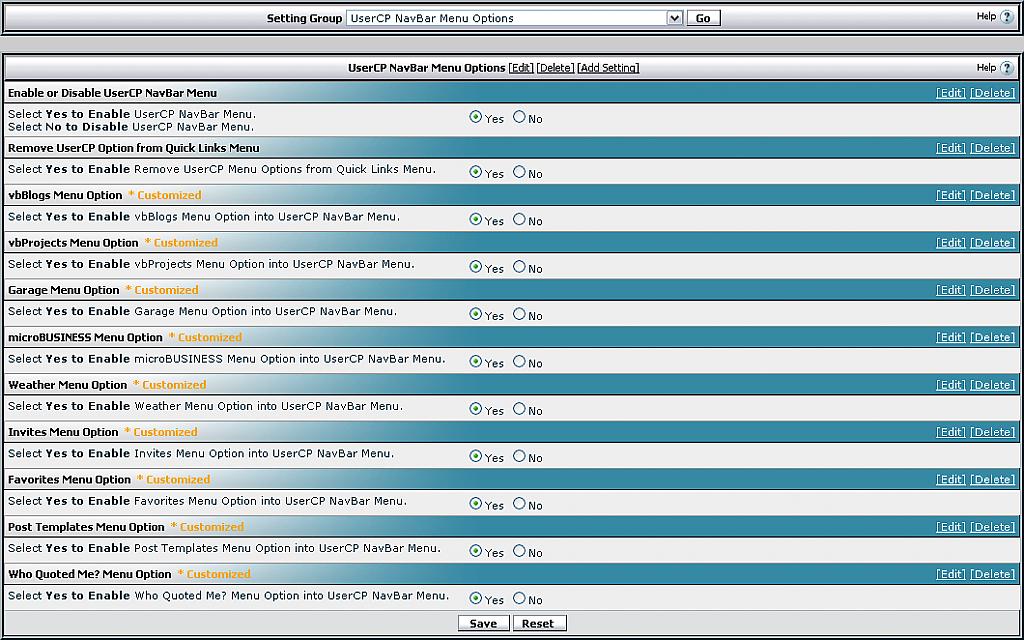Delete the Favorites Menu Option setting
Viewport: 1024px width, 640px height.
[992, 480]
